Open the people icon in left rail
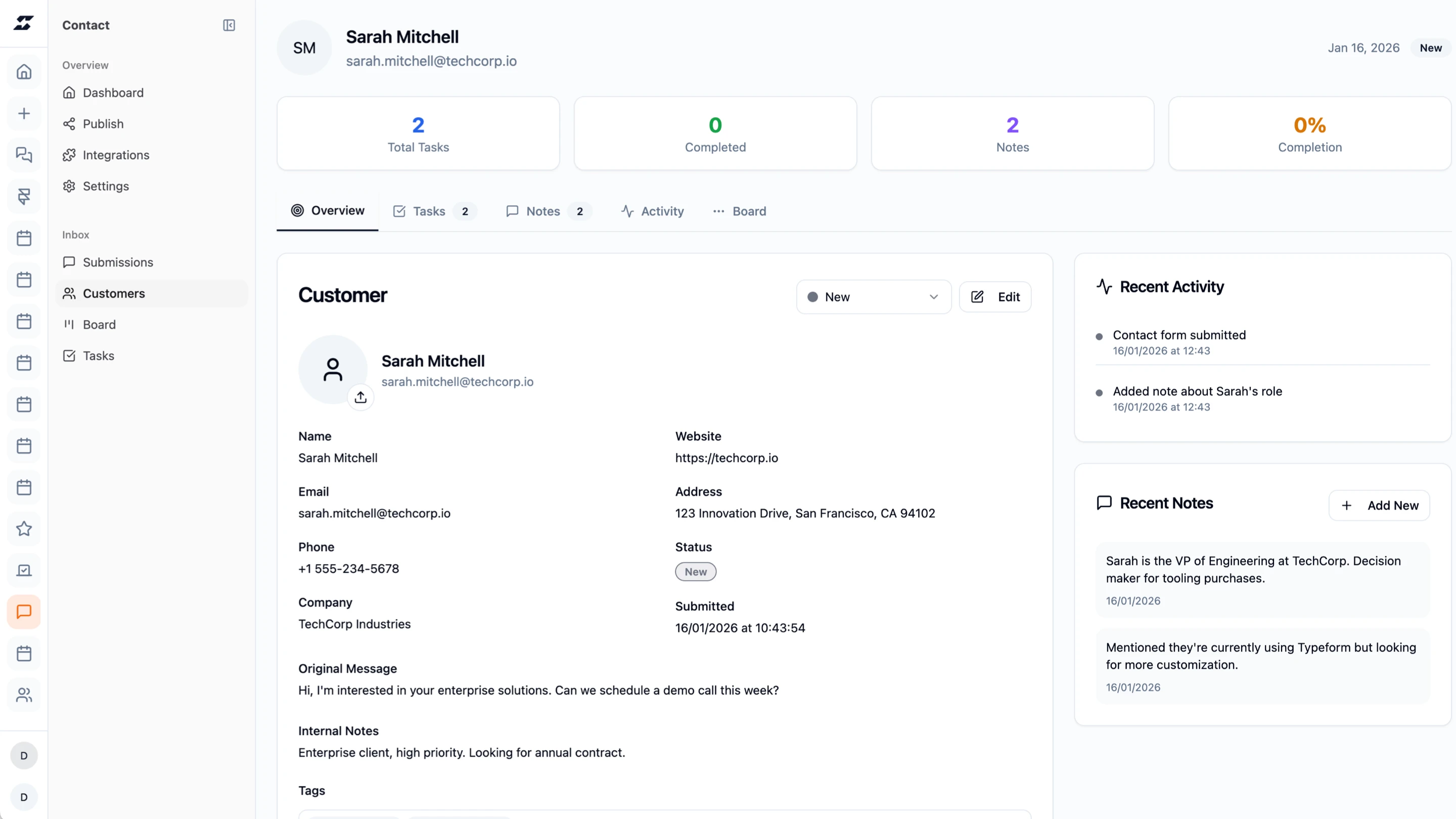Viewport: 1456px width, 819px height. click(24, 695)
